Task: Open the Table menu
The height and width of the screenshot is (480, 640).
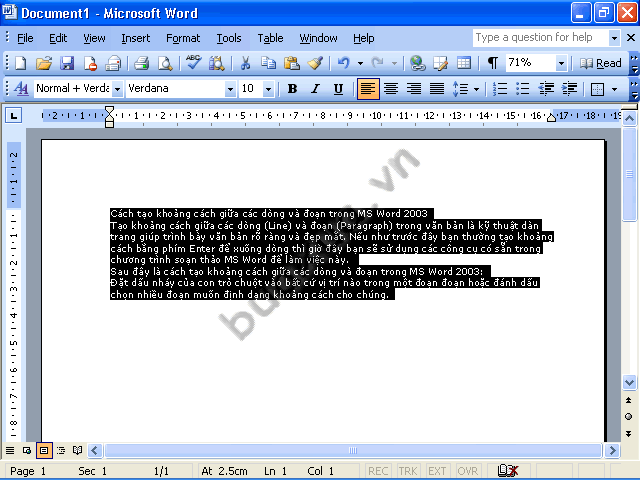Action: pyautogui.click(x=270, y=38)
